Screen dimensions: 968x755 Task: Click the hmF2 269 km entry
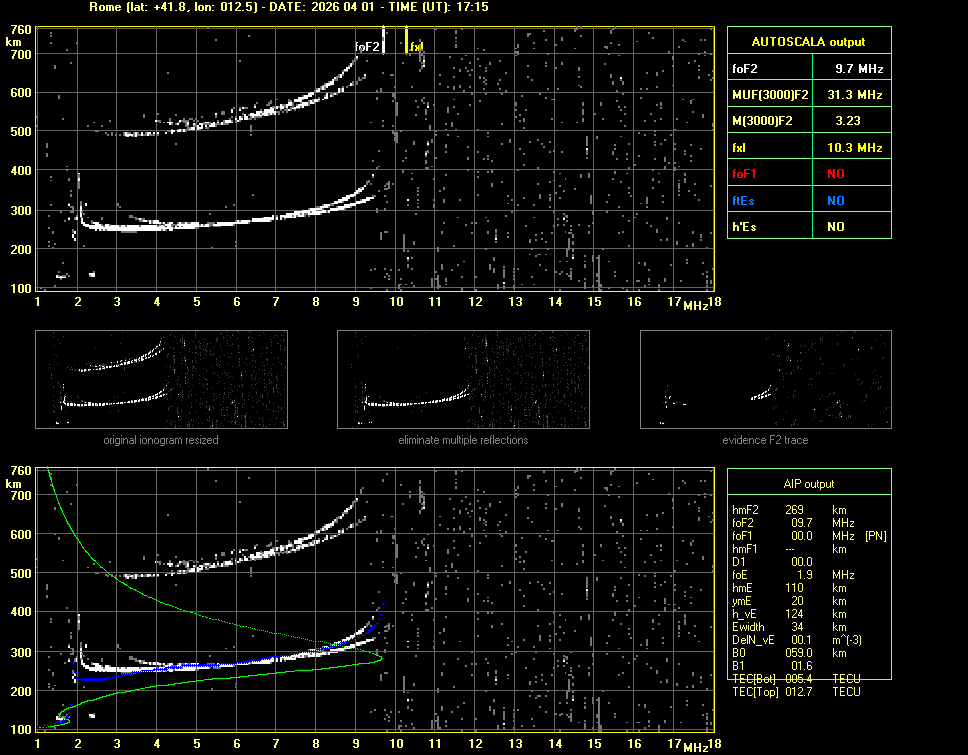tap(795, 510)
